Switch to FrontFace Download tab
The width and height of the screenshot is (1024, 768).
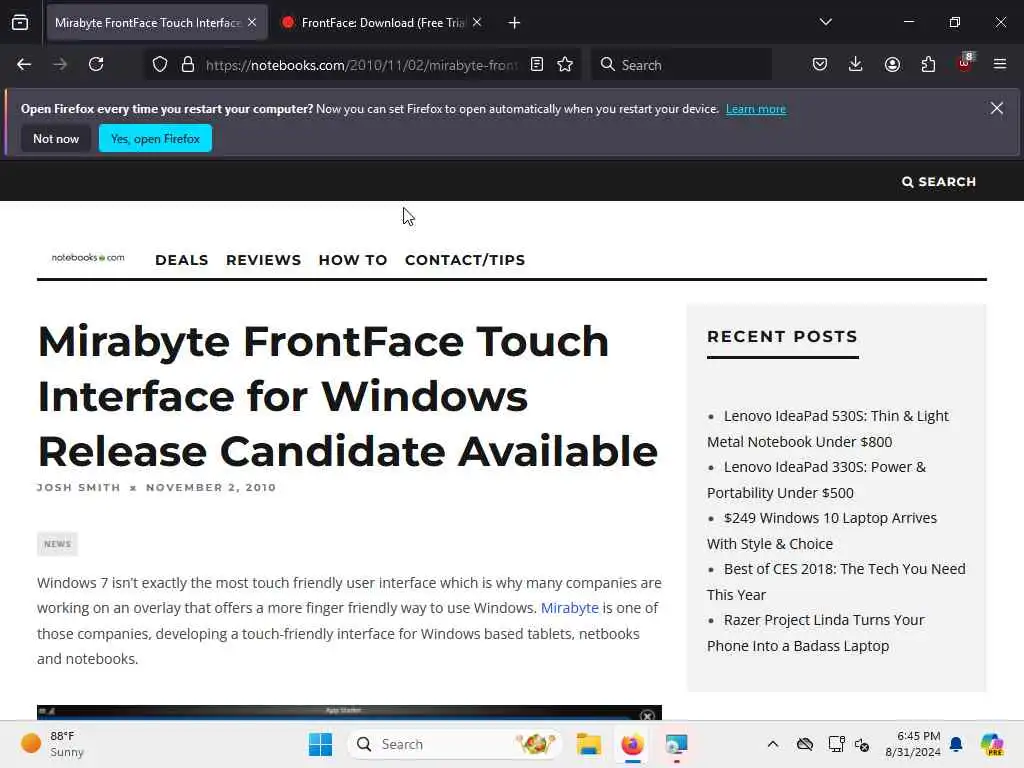[382, 23]
